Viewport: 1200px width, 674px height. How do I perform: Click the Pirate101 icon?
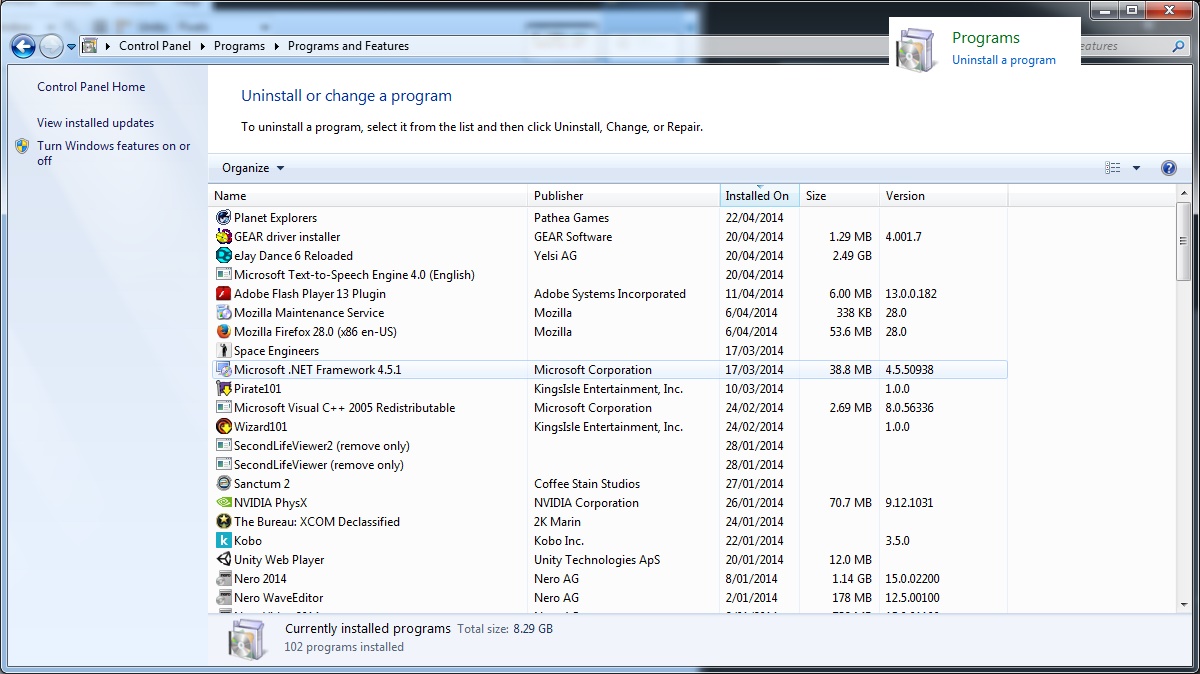pos(224,389)
